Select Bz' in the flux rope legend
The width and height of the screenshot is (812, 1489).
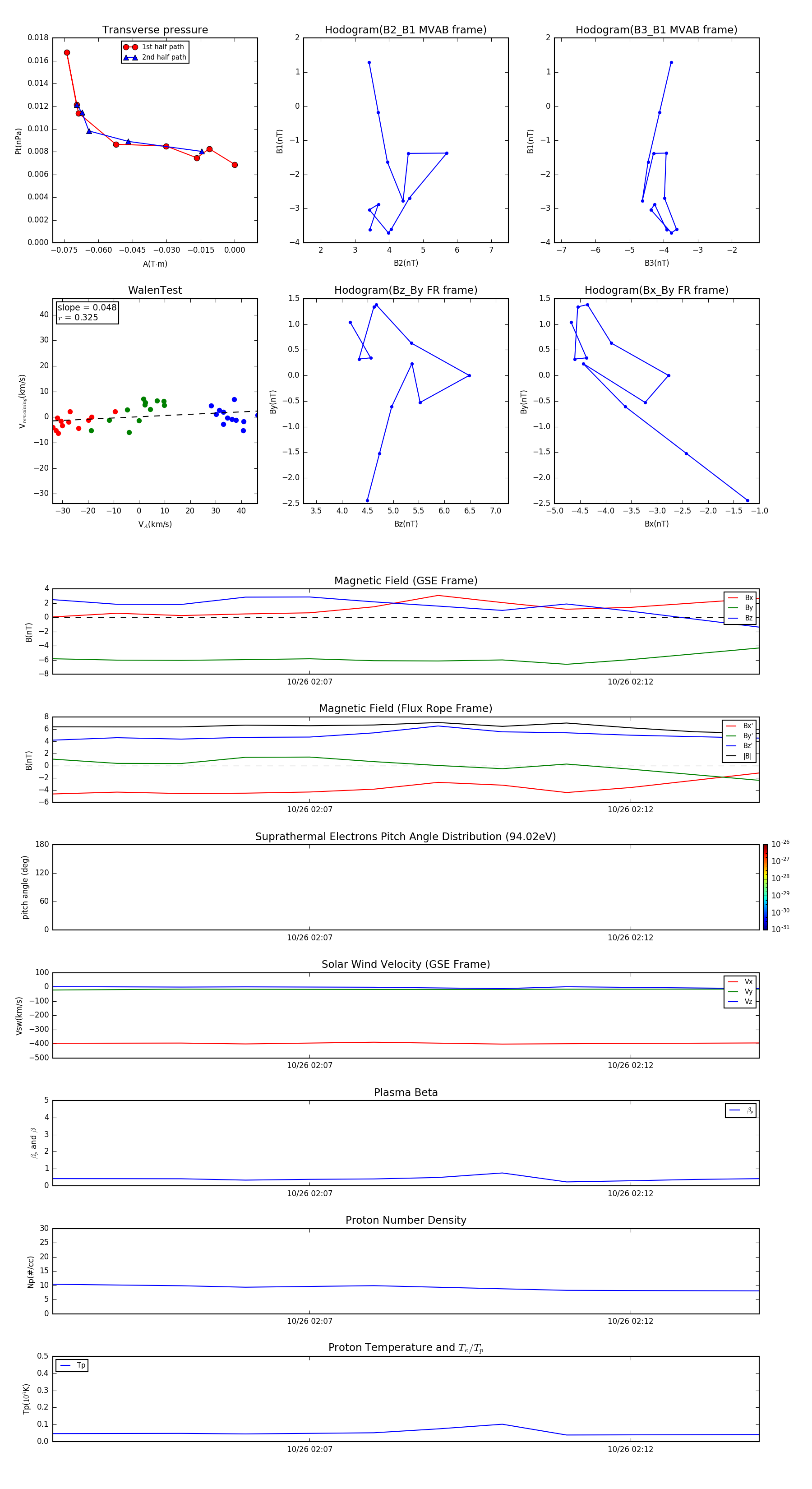pos(739,746)
